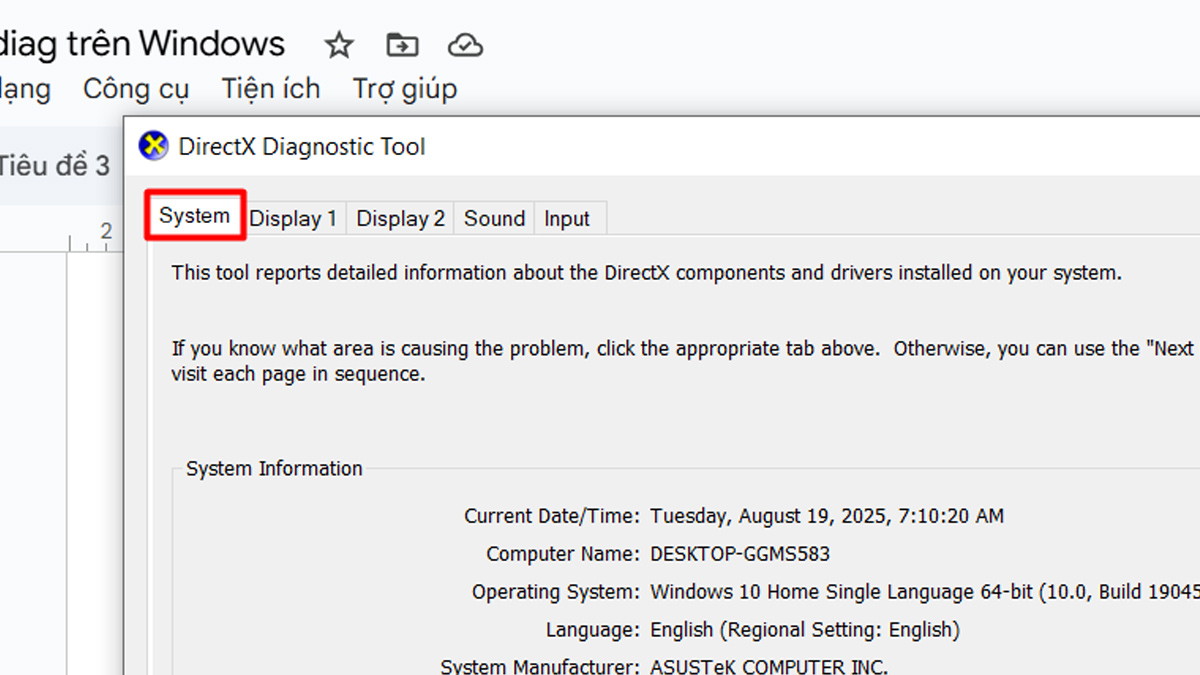Image resolution: width=1200 pixels, height=675 pixels.
Task: Click the System Information group label
Action: 274,468
